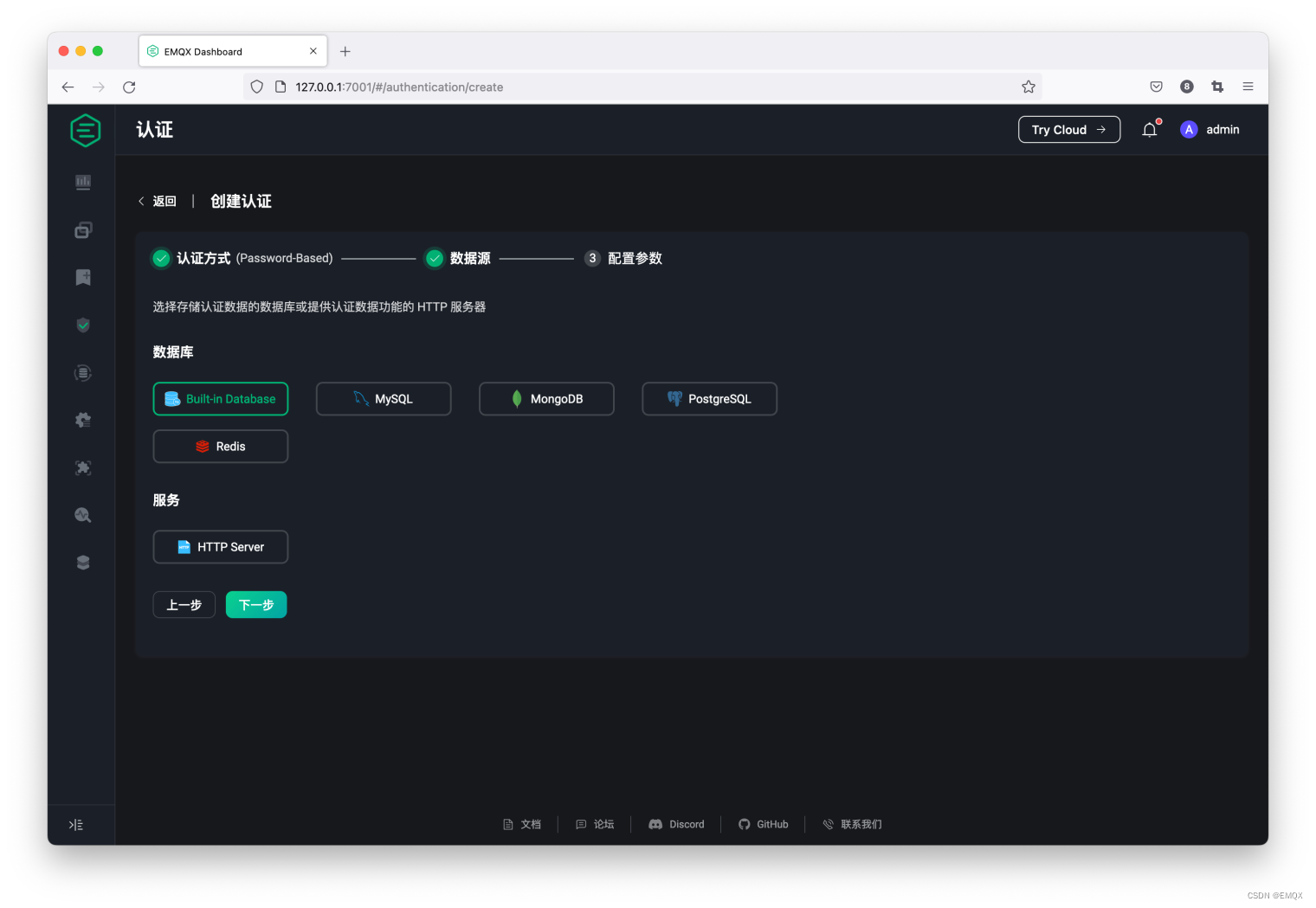Select the MySQL database option
This screenshot has height=908, width=1316.
click(384, 398)
